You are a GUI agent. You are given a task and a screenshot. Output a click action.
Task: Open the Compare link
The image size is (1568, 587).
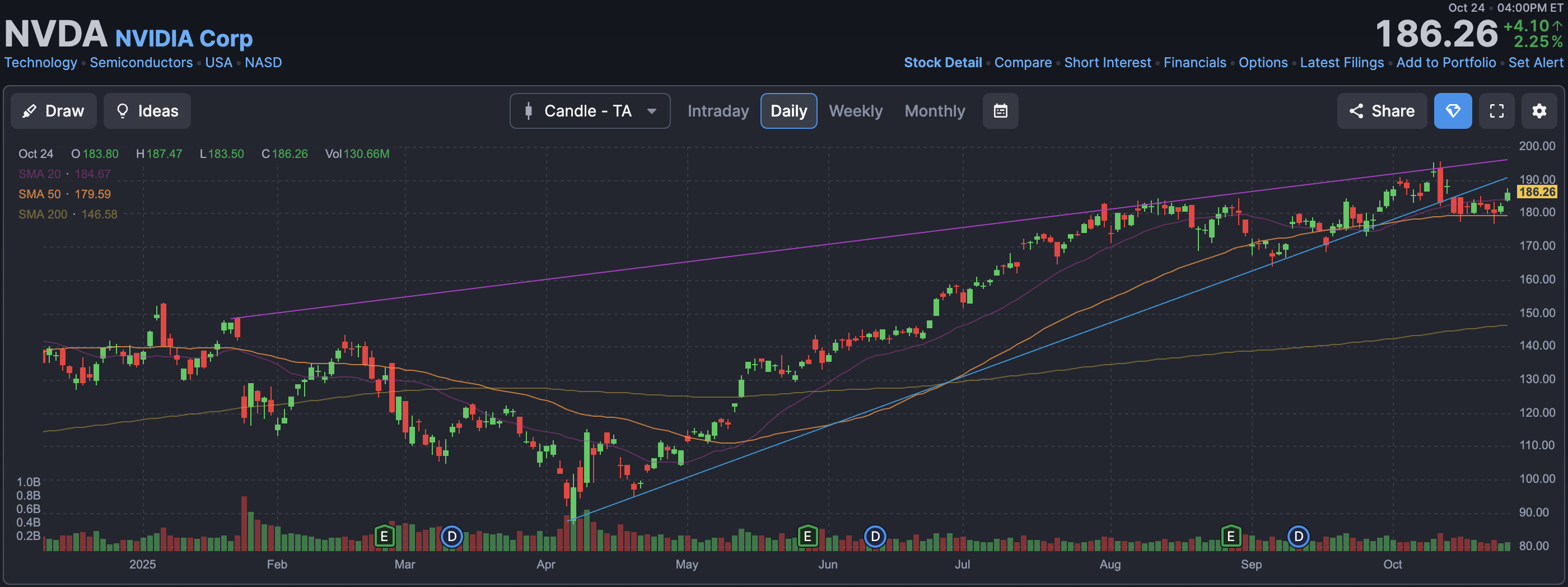(1023, 63)
